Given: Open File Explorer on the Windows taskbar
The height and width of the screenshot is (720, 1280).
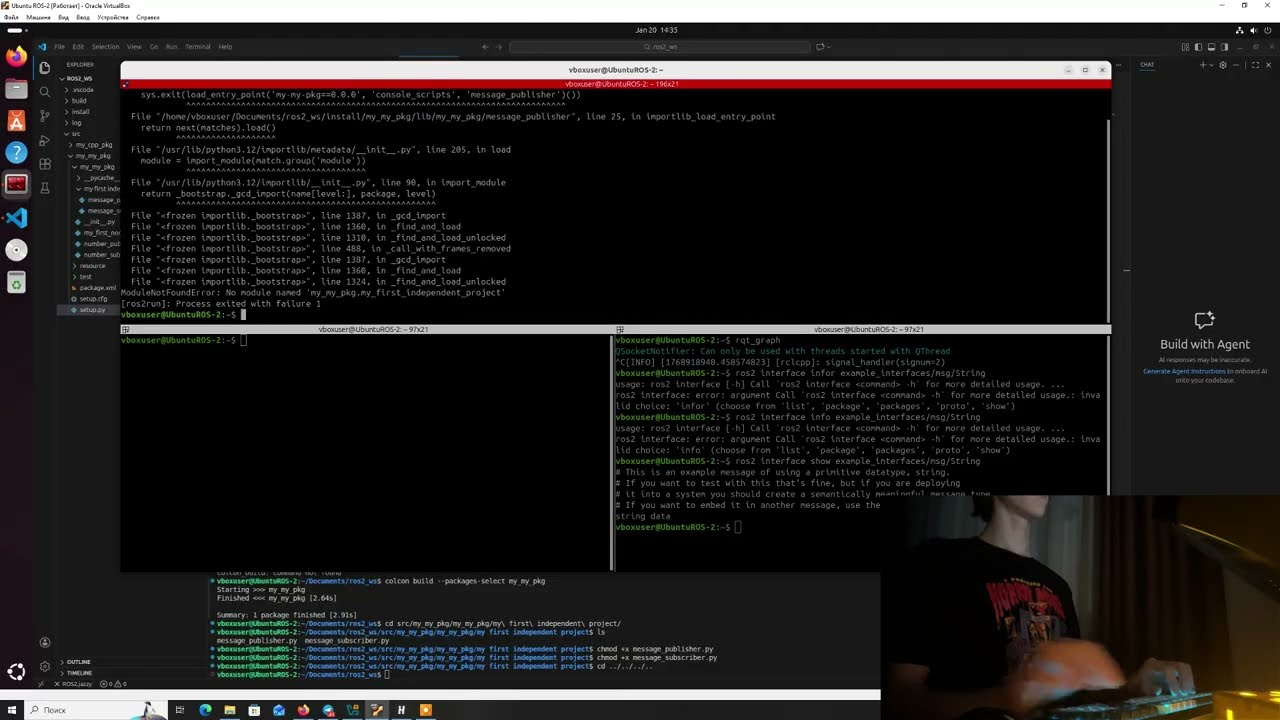Looking at the screenshot, I should point(230,710).
